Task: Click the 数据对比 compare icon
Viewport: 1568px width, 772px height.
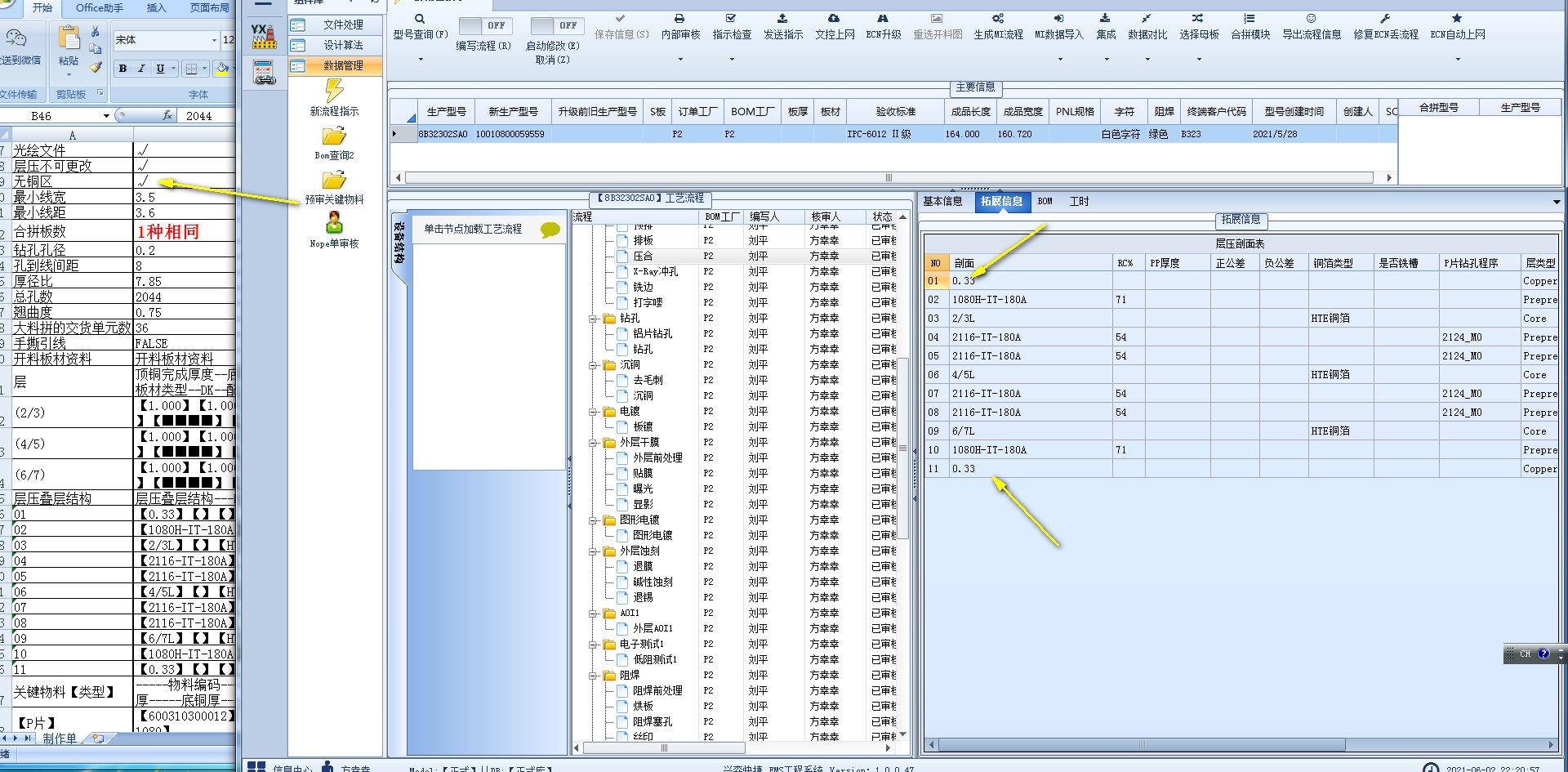Action: point(1147,19)
